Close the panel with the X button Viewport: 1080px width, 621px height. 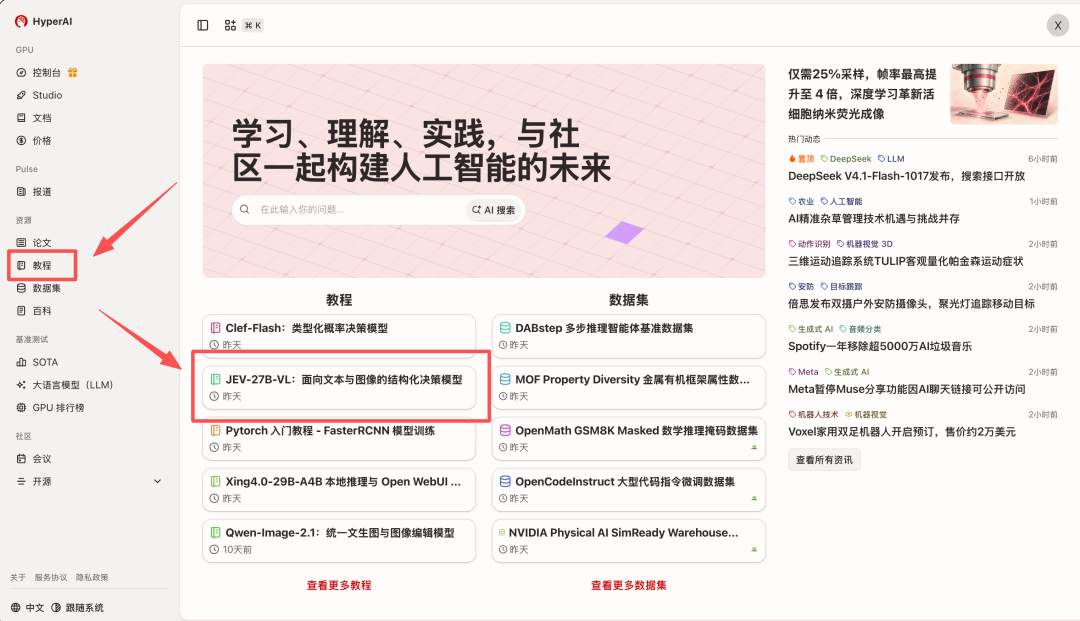coord(1058,25)
